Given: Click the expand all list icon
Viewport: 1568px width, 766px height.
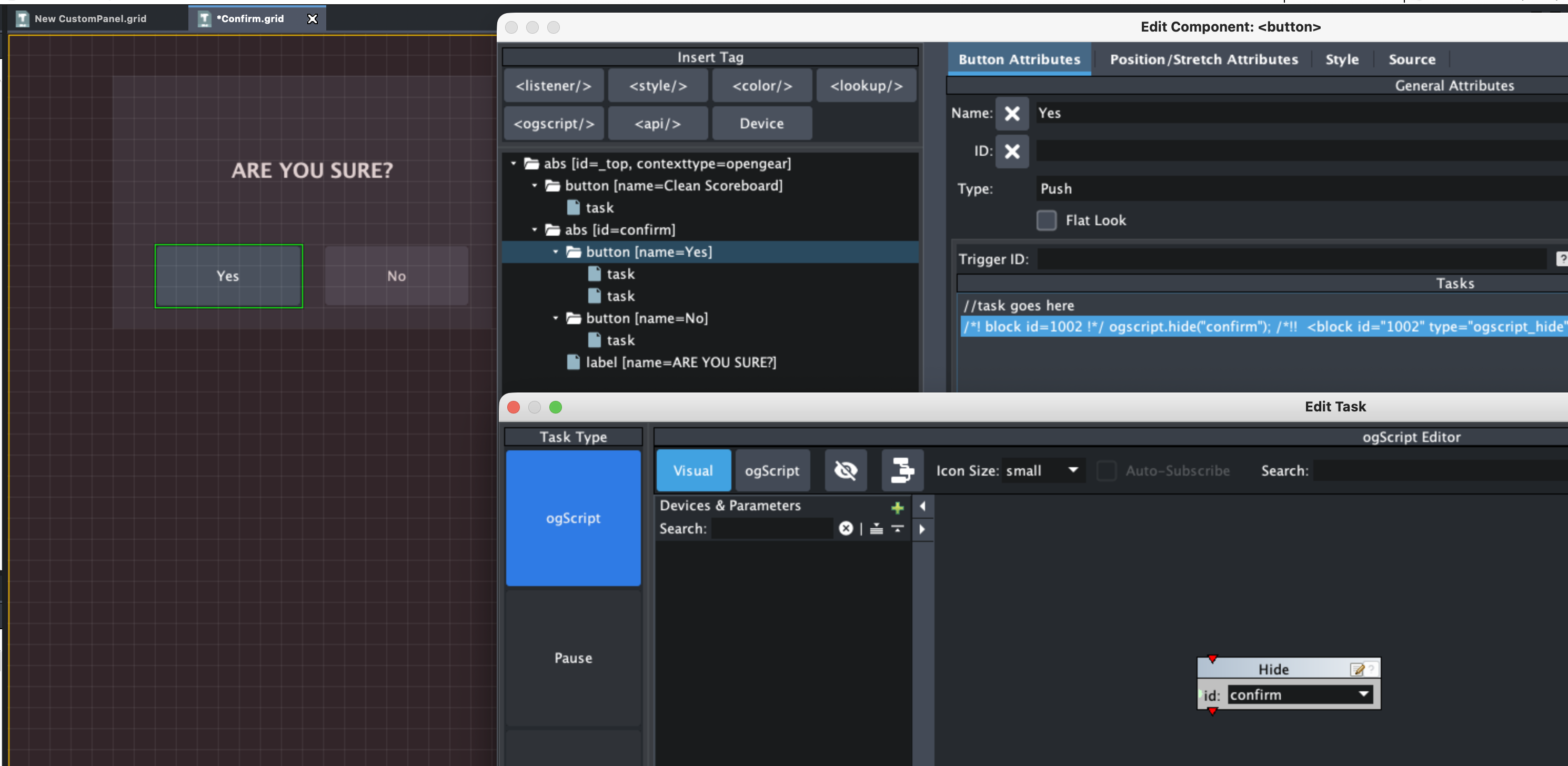Looking at the screenshot, I should pos(876,528).
